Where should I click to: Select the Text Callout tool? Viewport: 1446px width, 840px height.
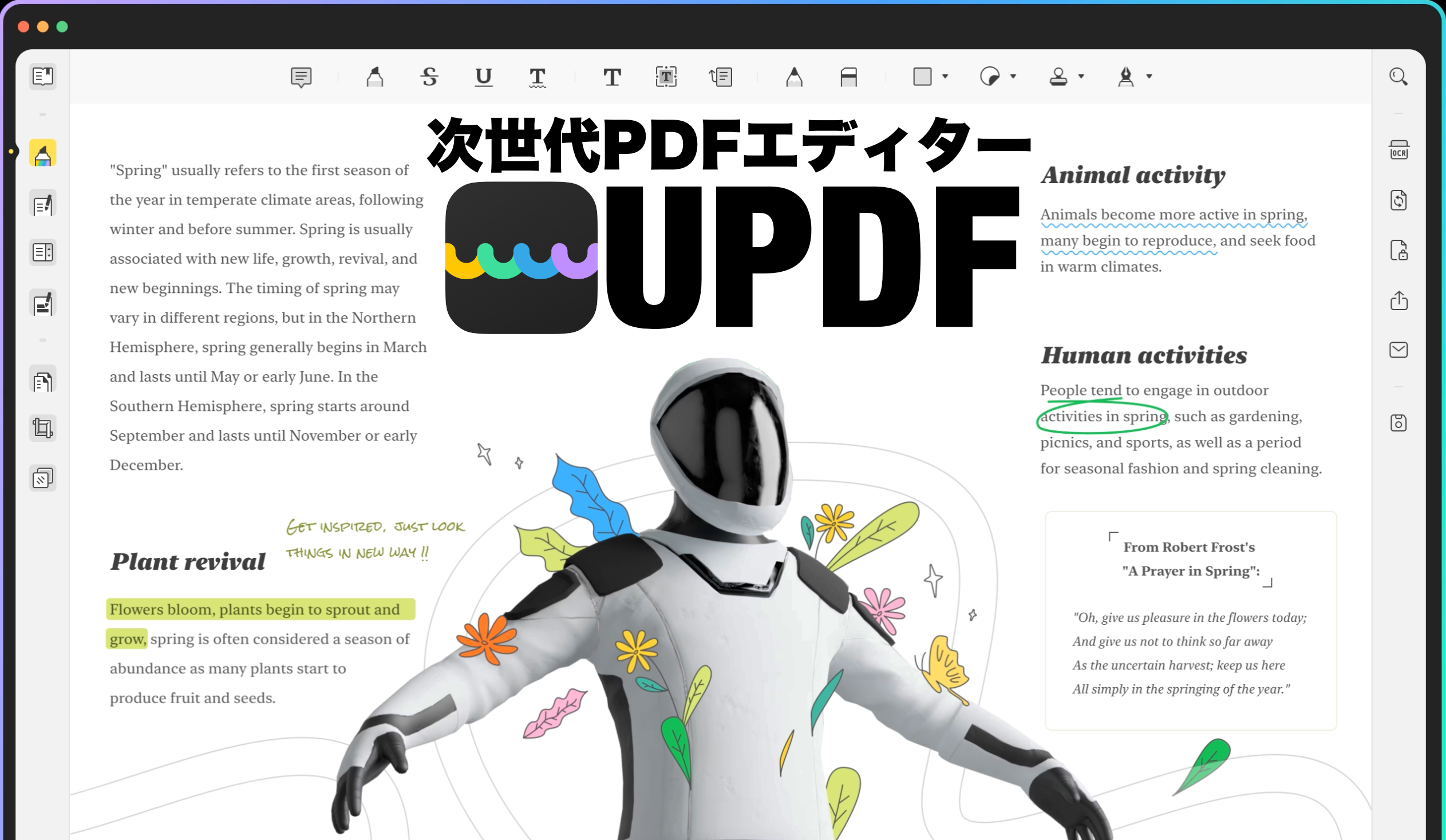[721, 77]
